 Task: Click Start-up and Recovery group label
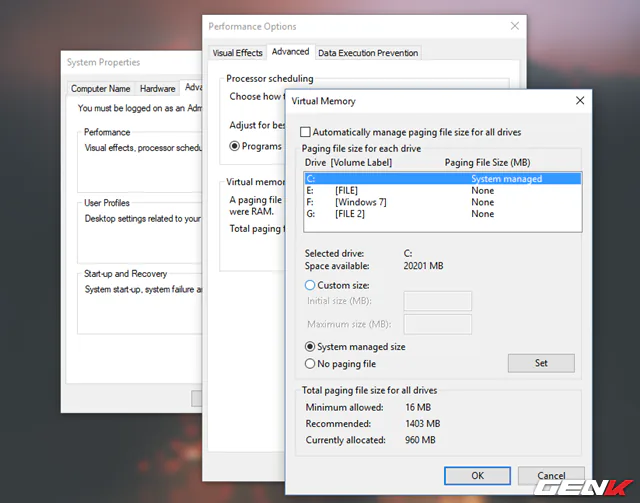125,274
